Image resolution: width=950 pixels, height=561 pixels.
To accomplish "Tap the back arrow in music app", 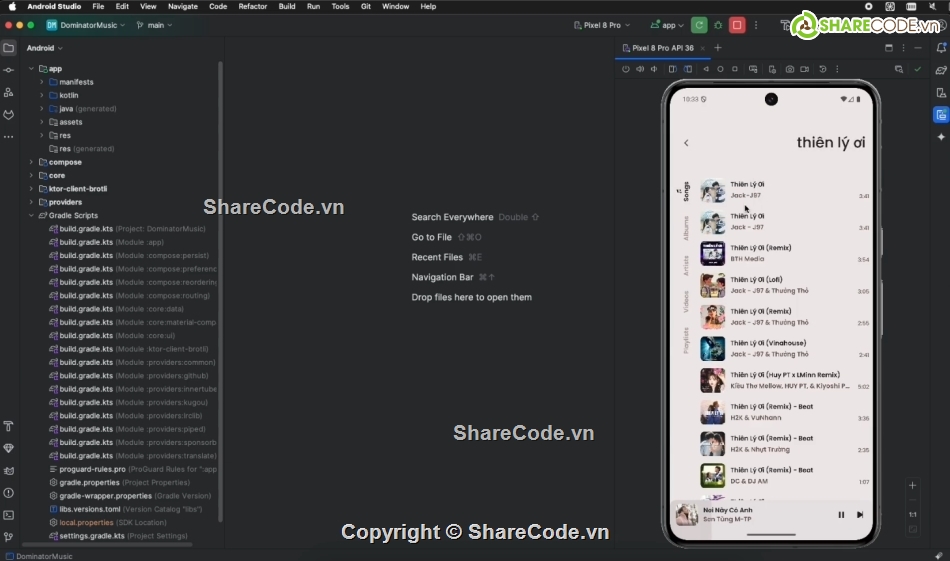I will [x=686, y=143].
